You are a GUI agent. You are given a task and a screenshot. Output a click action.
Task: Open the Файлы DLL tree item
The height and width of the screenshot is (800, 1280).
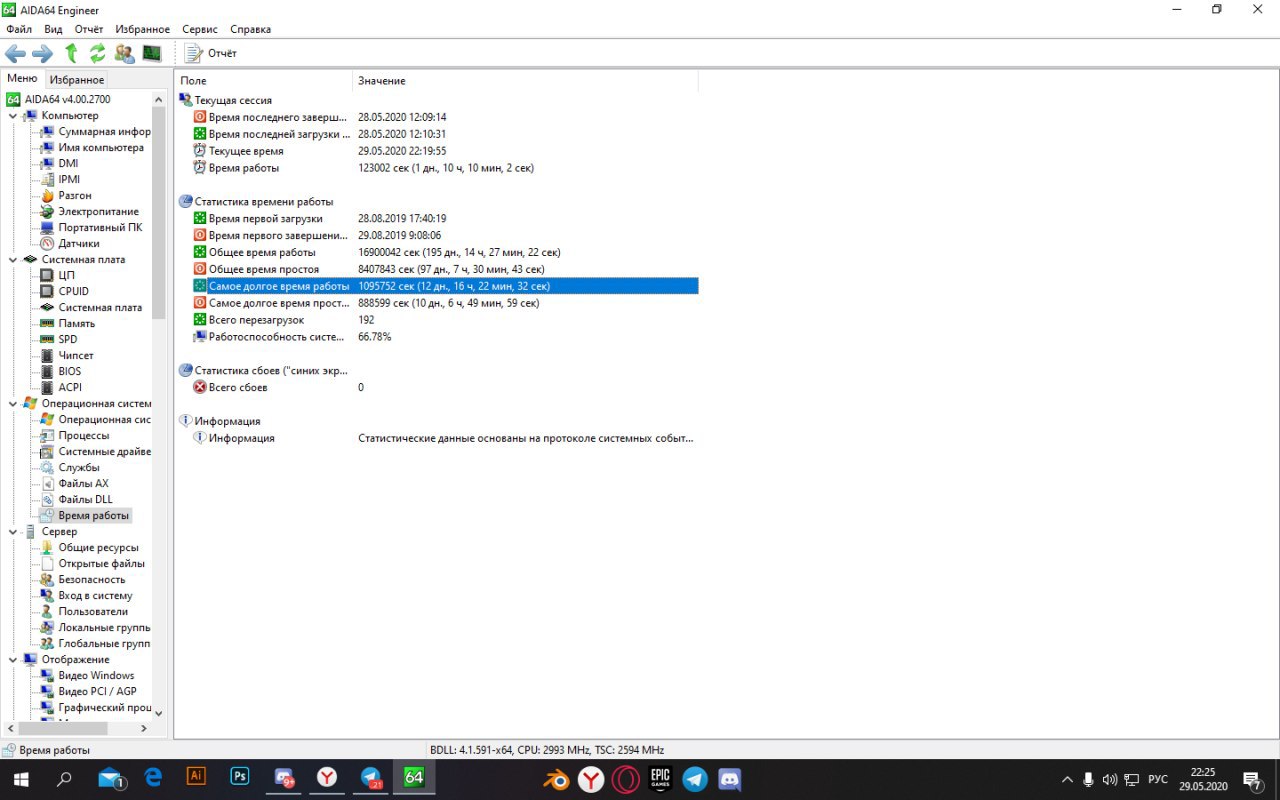pos(77,500)
